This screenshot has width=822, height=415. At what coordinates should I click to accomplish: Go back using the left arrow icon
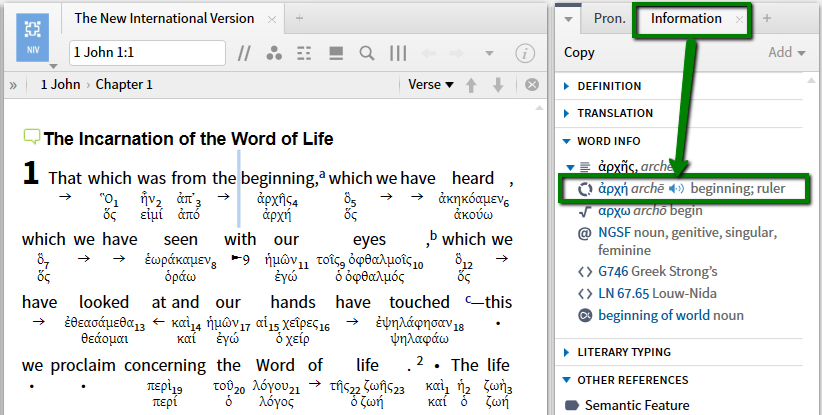429,53
